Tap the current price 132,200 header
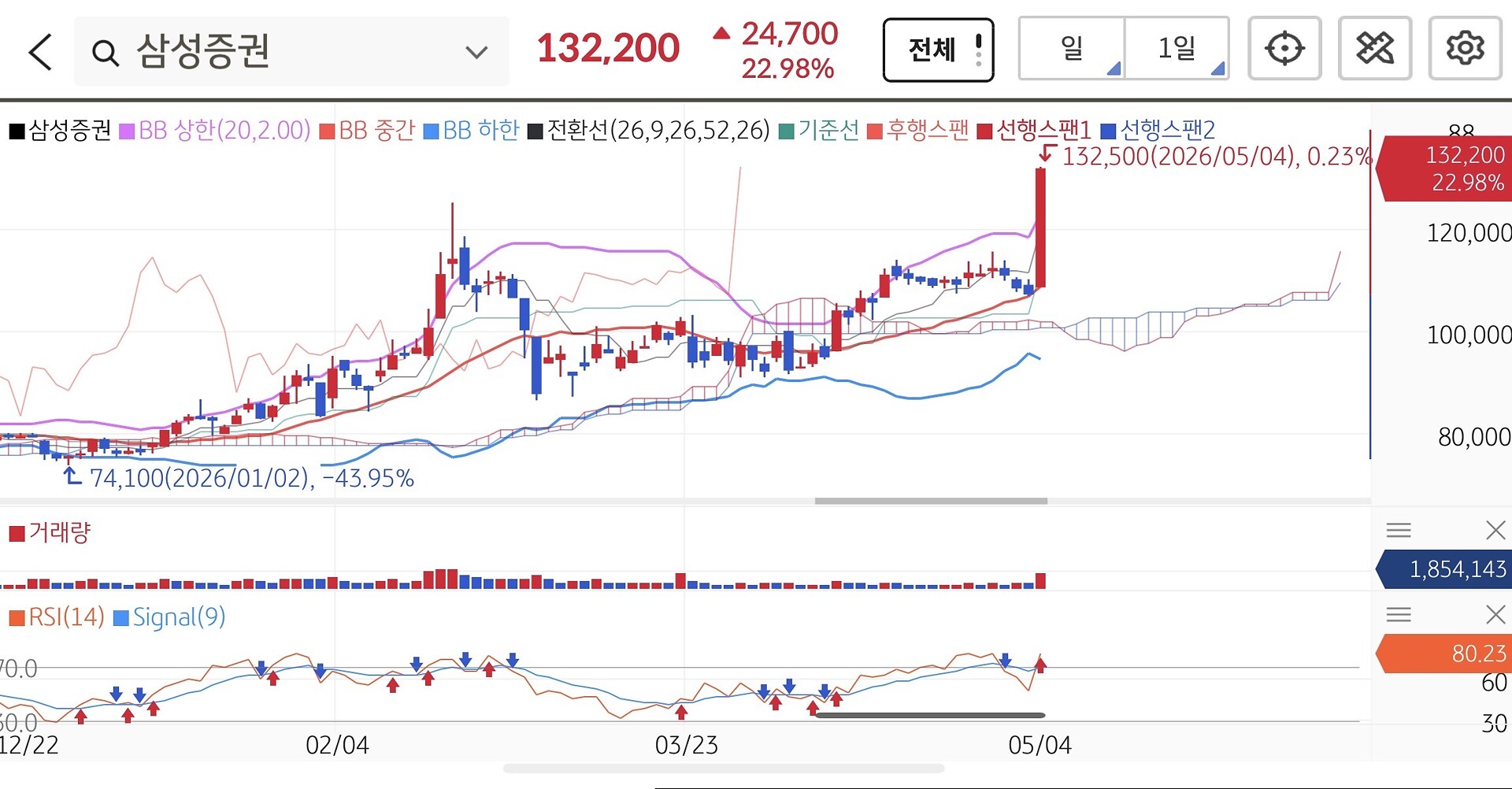Image resolution: width=1512 pixels, height=789 pixels. (608, 49)
